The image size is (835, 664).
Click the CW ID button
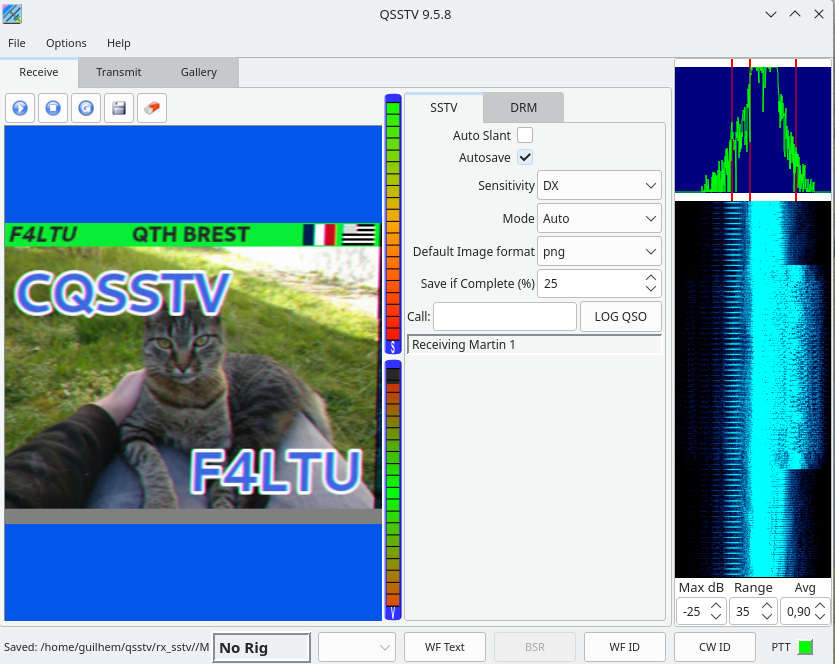pyautogui.click(x=715, y=647)
